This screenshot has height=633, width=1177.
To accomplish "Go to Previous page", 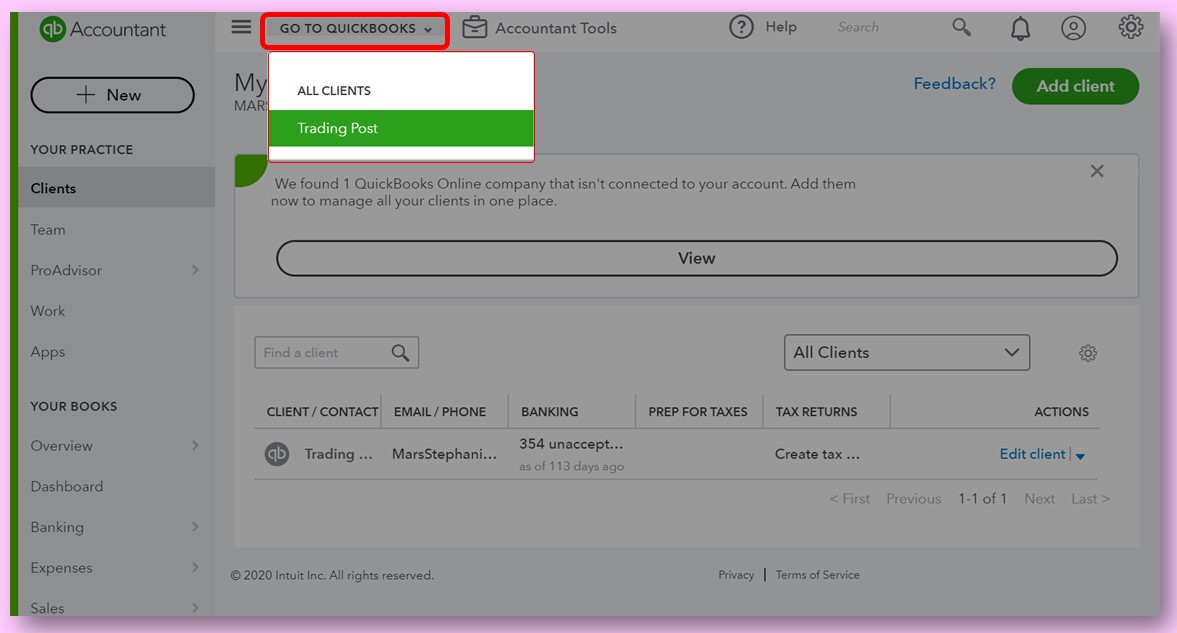I will tap(914, 499).
